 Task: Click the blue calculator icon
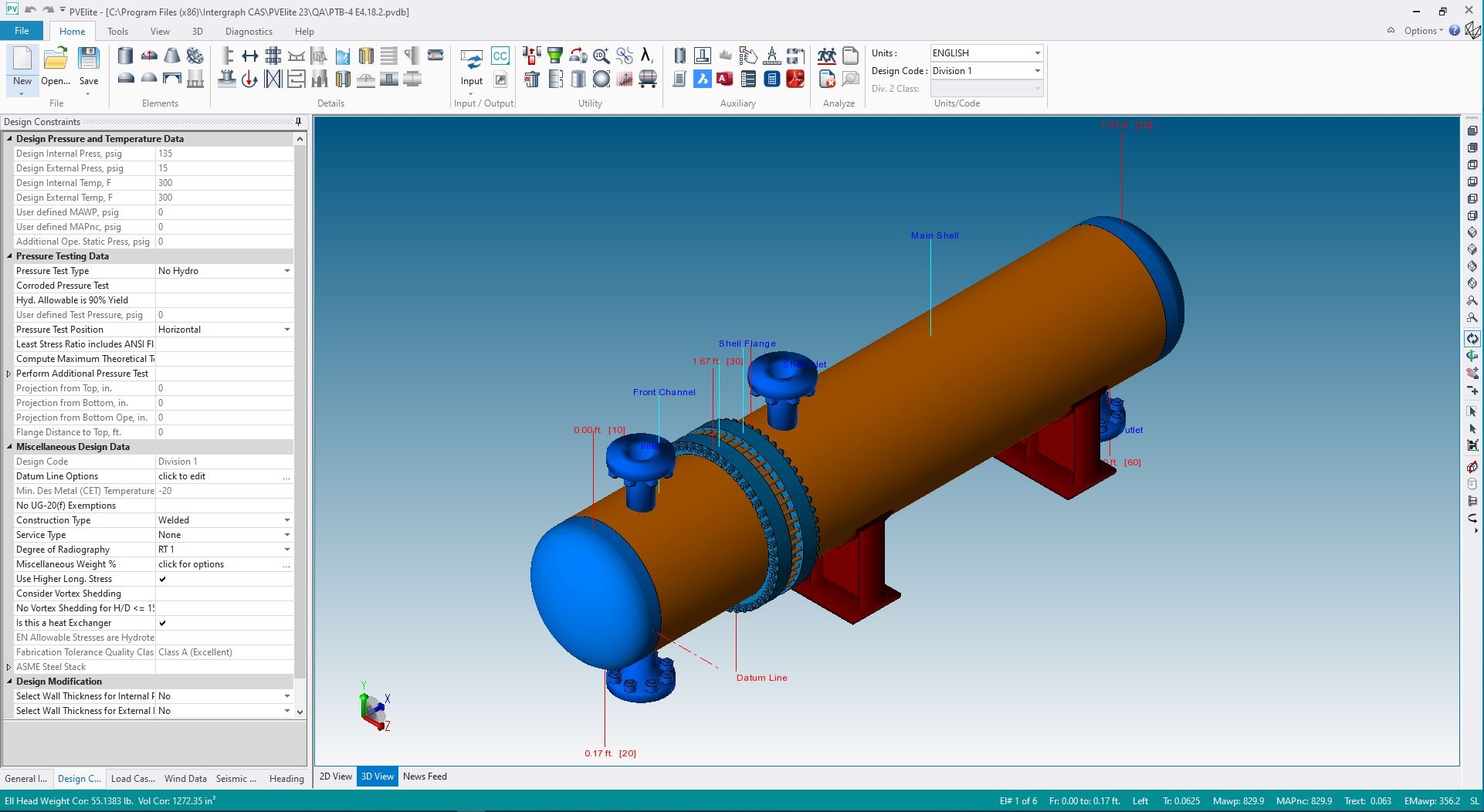point(771,79)
